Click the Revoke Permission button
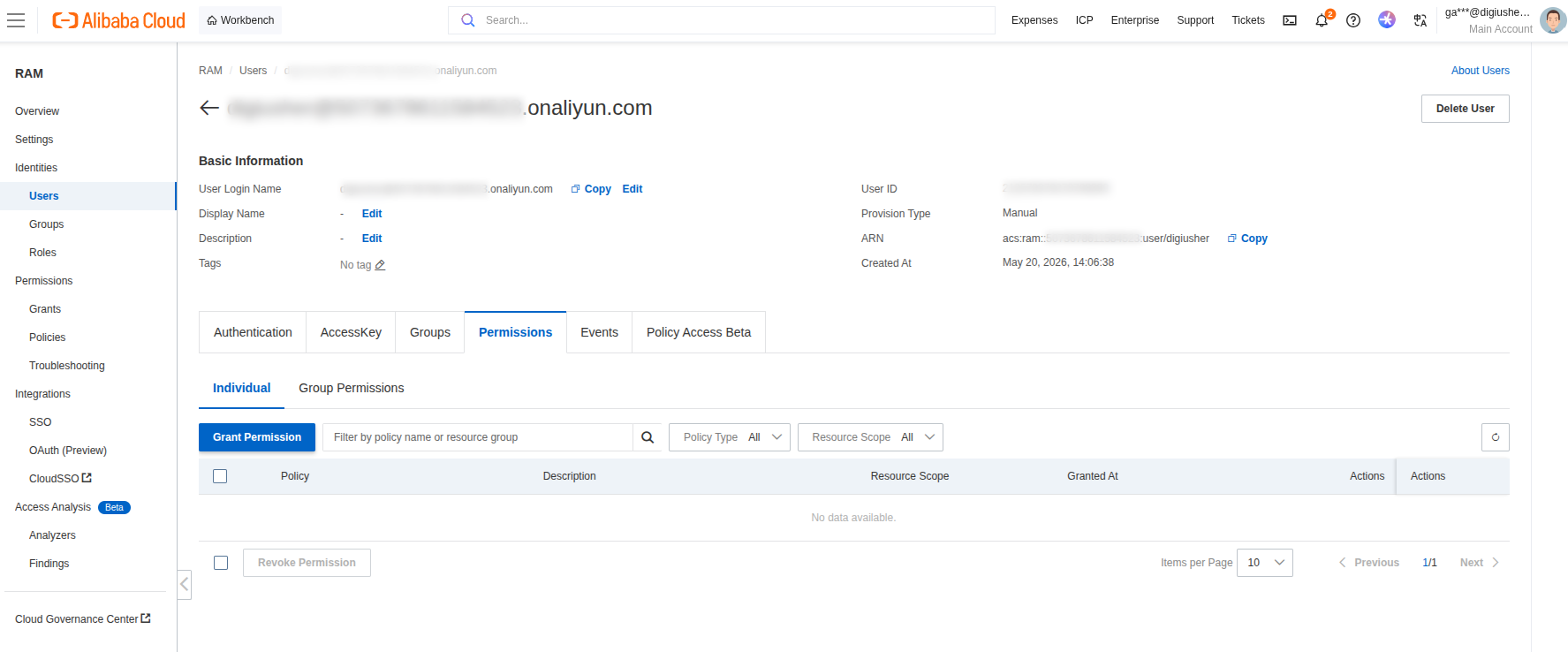This screenshot has height=652, width=1568. (x=307, y=563)
